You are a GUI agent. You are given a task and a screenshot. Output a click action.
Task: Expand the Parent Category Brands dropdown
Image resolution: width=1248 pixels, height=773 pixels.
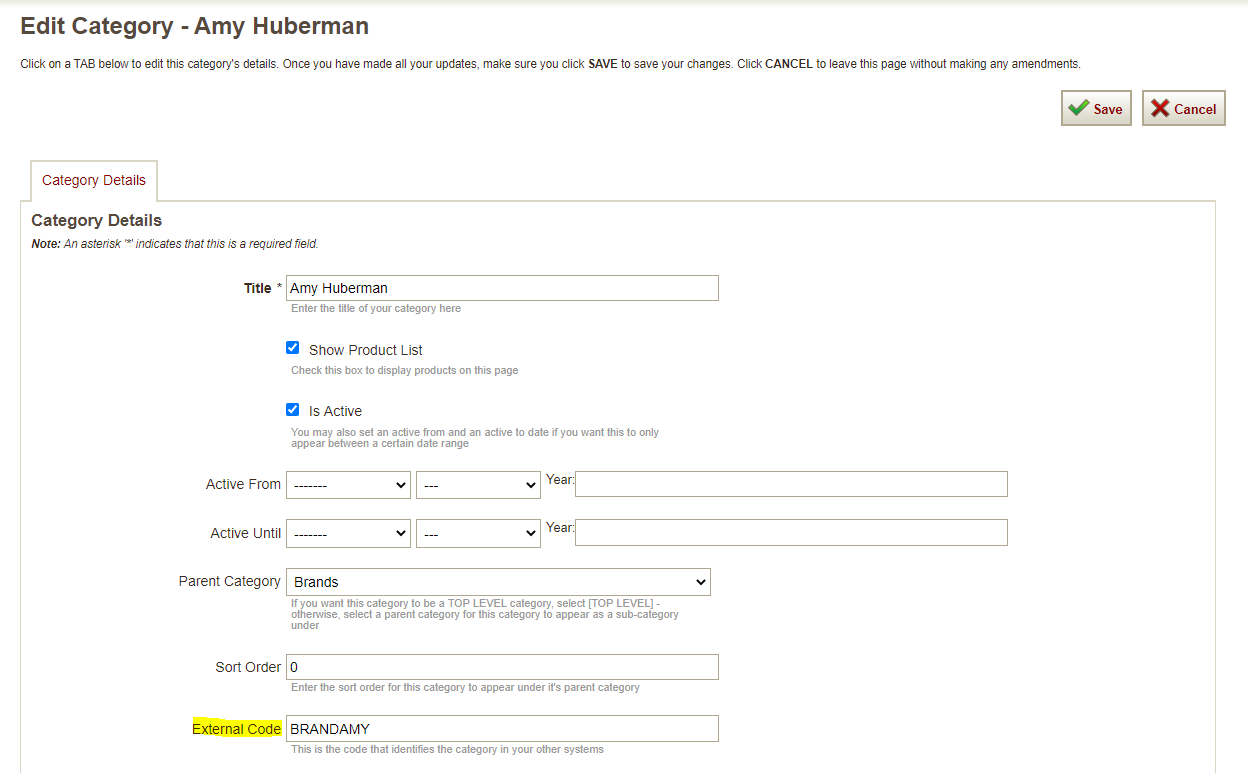[x=498, y=582]
